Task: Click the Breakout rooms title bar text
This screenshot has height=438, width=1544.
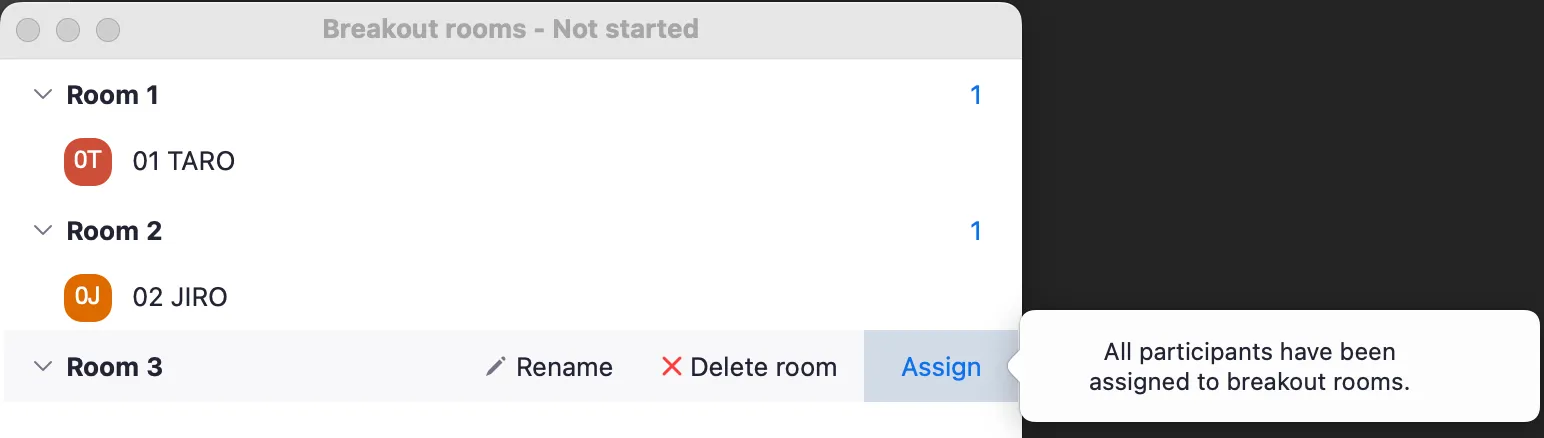Action: coord(510,29)
